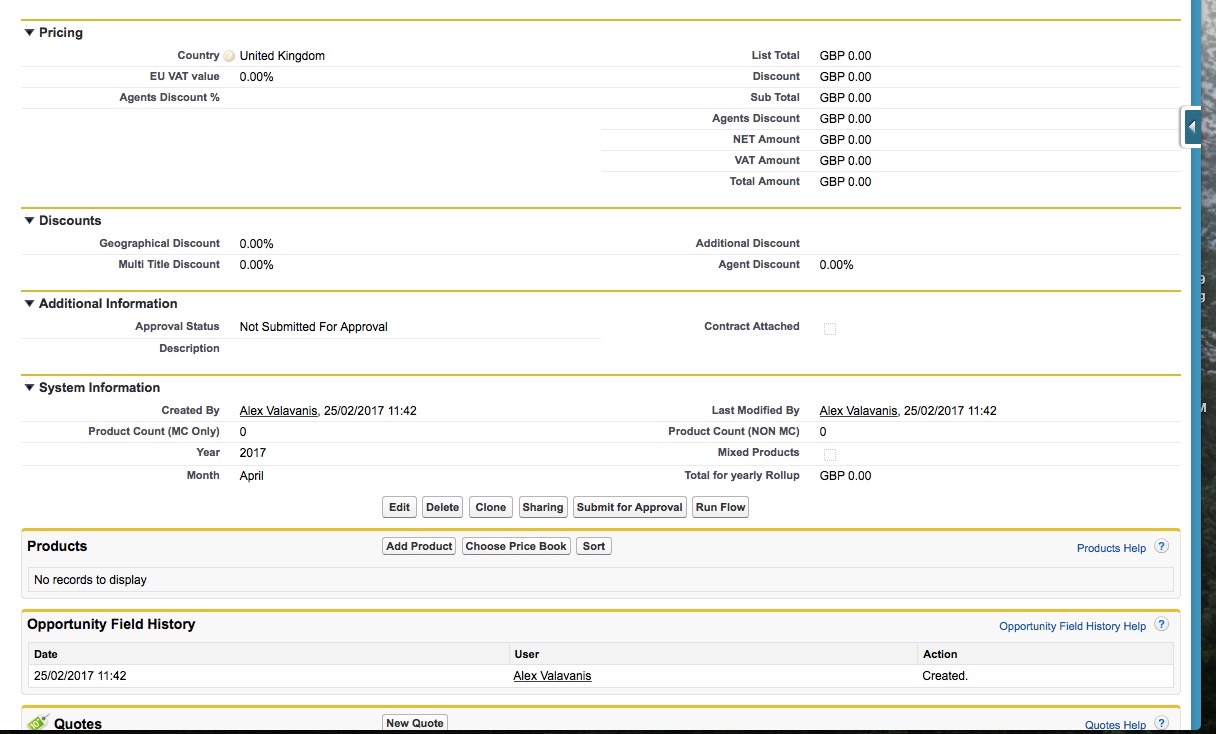
Task: Collapse the System Information section
Action: click(30, 388)
